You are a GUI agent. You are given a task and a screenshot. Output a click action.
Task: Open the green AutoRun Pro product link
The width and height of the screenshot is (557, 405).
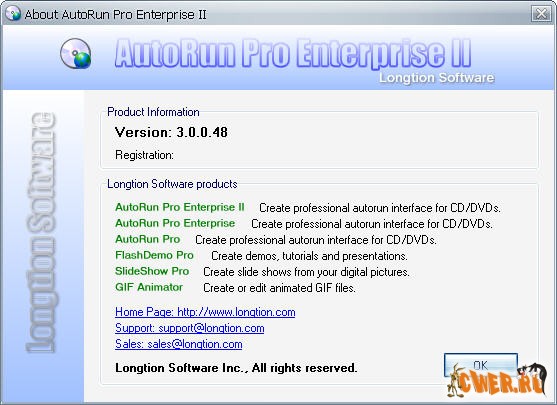point(147,239)
